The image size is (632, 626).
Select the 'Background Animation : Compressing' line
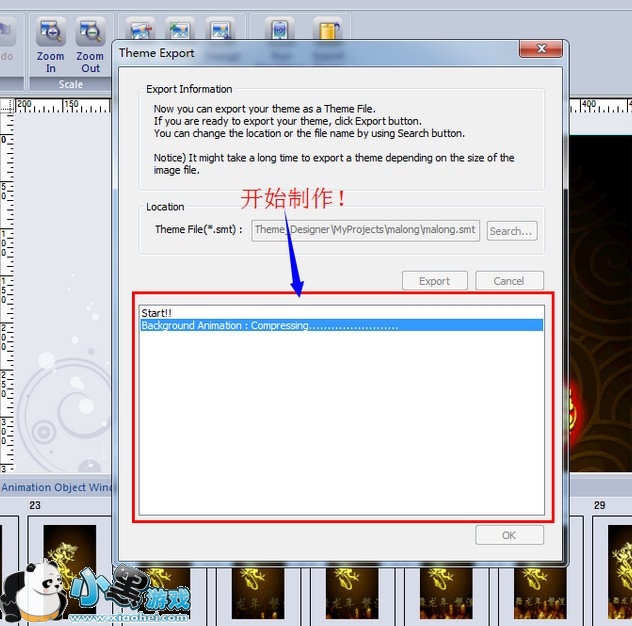[341, 325]
